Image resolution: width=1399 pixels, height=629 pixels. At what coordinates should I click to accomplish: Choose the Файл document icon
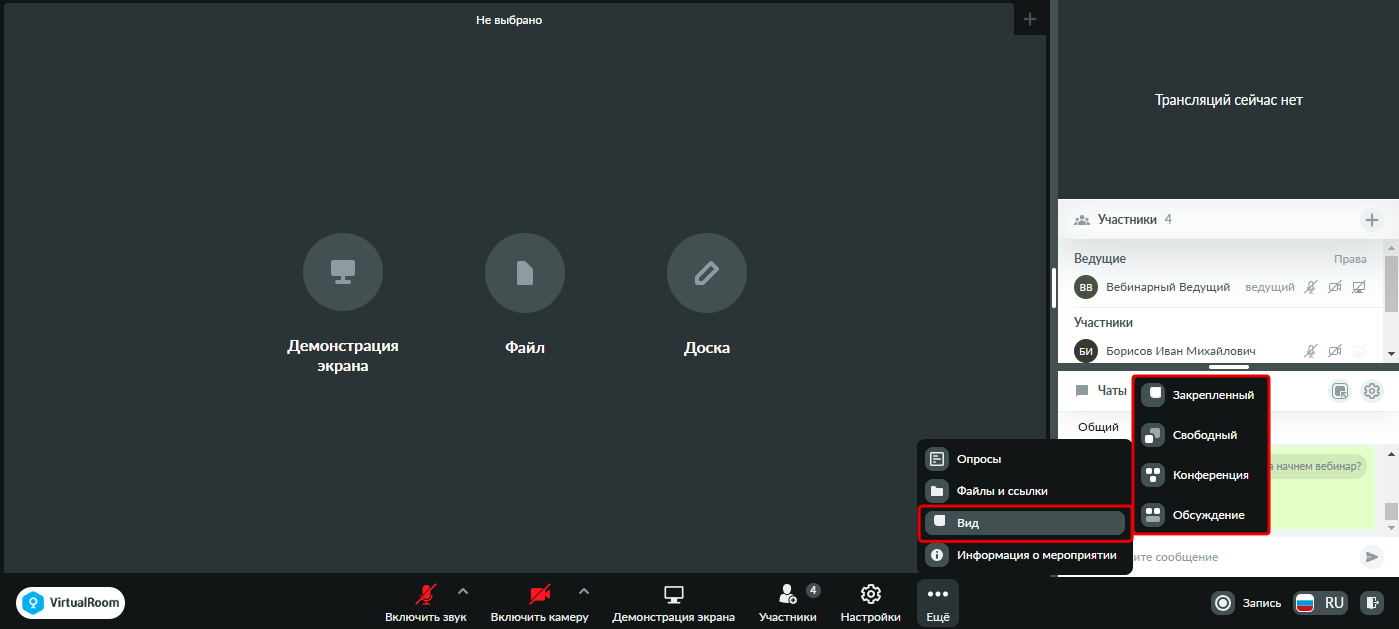(525, 273)
